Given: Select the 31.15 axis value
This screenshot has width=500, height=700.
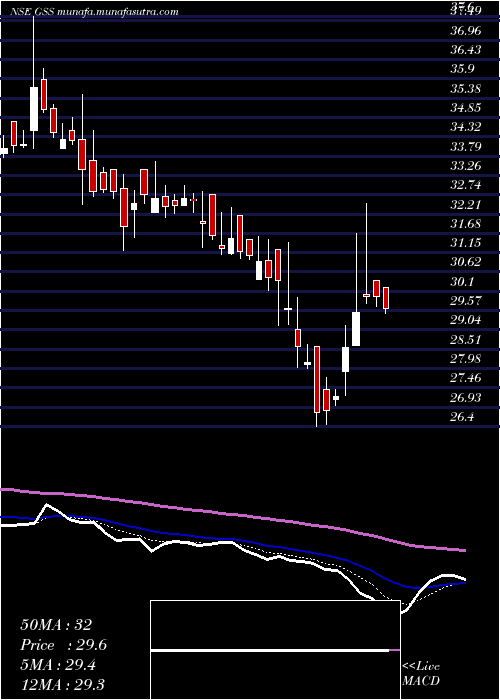Looking at the screenshot, I should [x=466, y=243].
